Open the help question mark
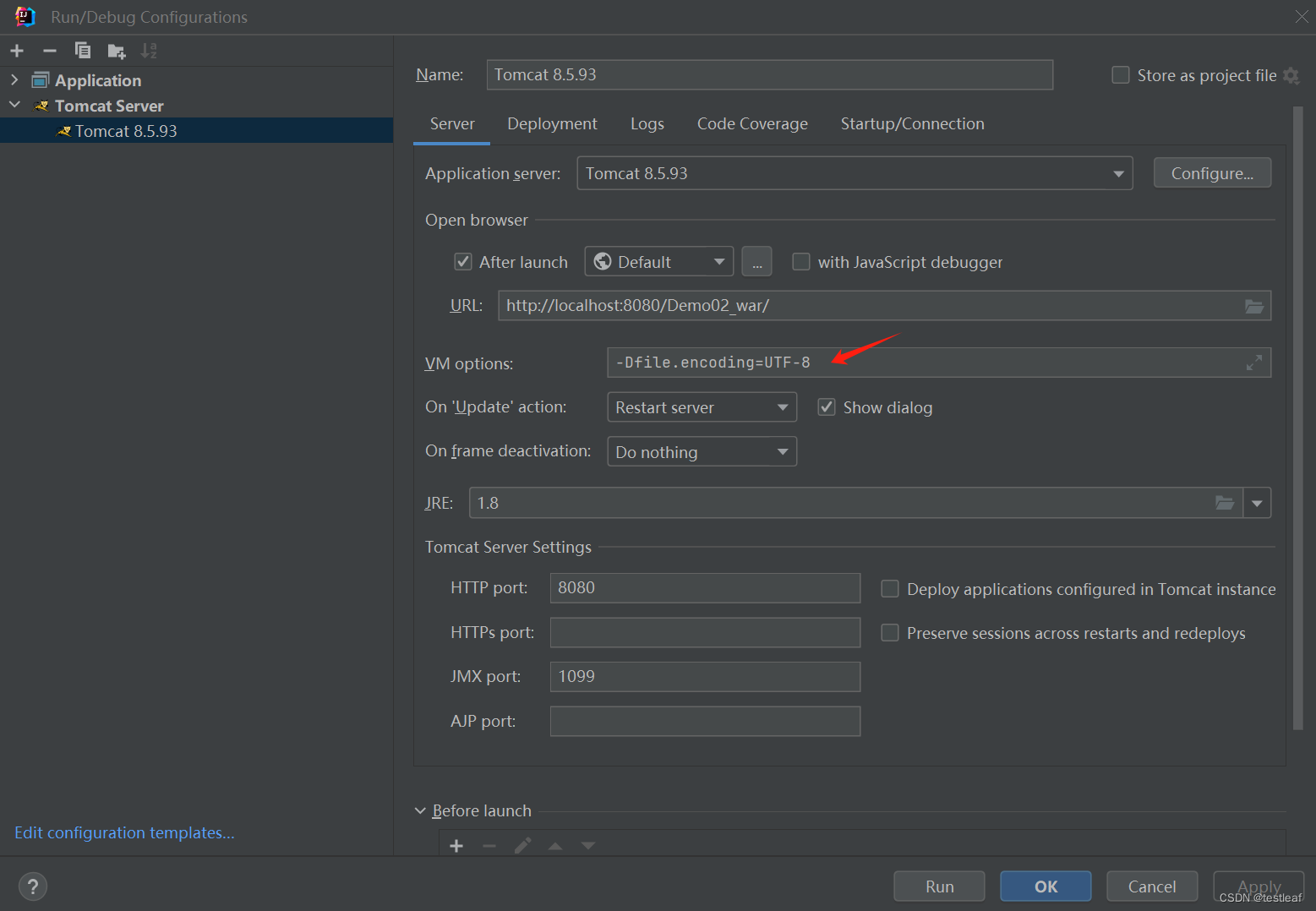Screen dimensions: 1316x911 pos(32,886)
